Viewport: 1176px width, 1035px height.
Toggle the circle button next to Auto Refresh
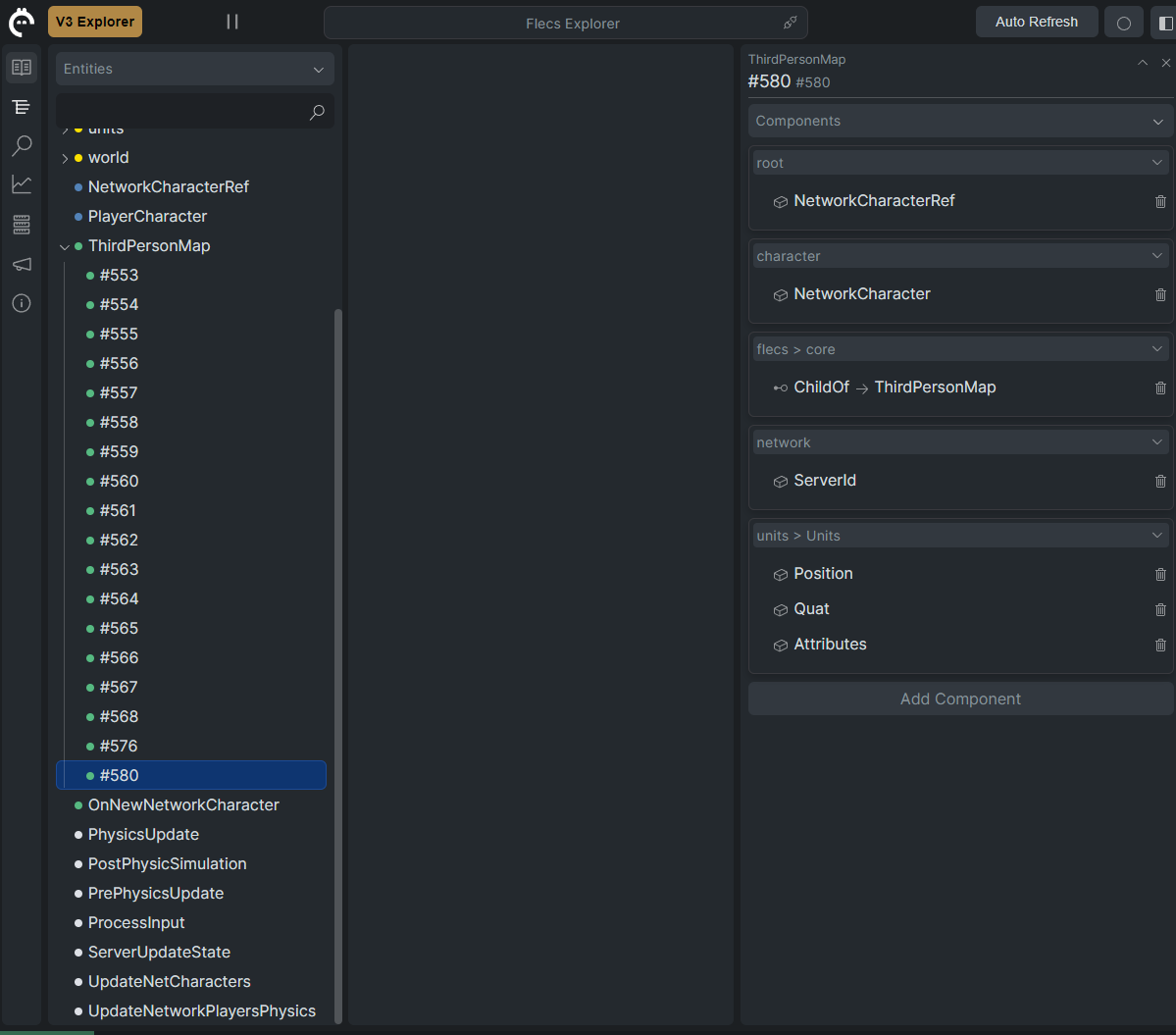[x=1124, y=23]
